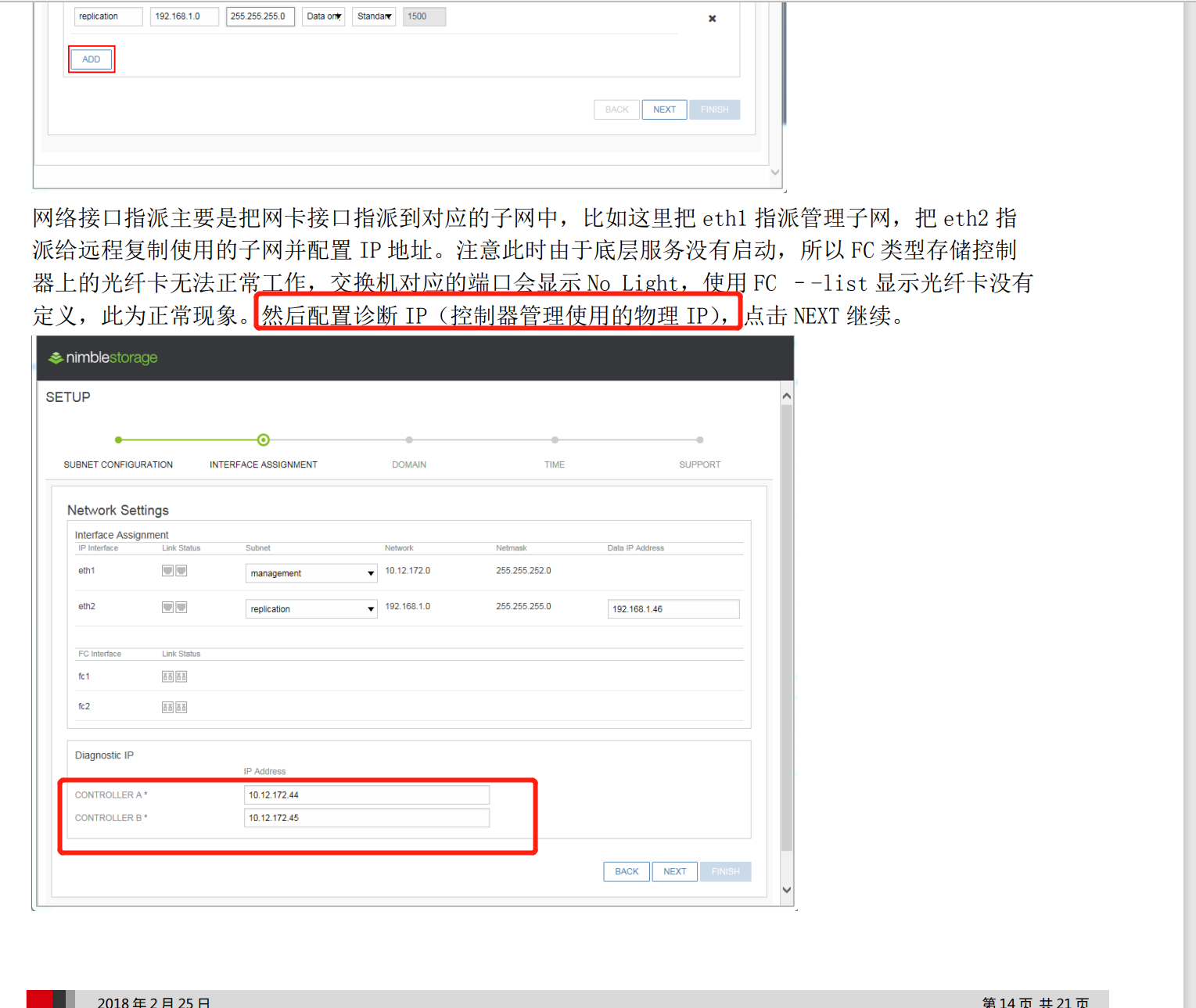Click the fc1 link status icon
The height and width of the screenshot is (1008, 1196).
click(x=174, y=676)
